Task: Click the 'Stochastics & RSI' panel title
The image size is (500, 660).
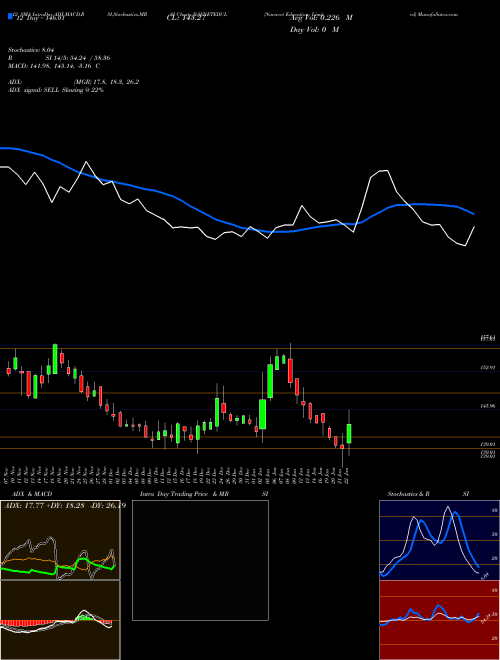Action: [x=428, y=494]
